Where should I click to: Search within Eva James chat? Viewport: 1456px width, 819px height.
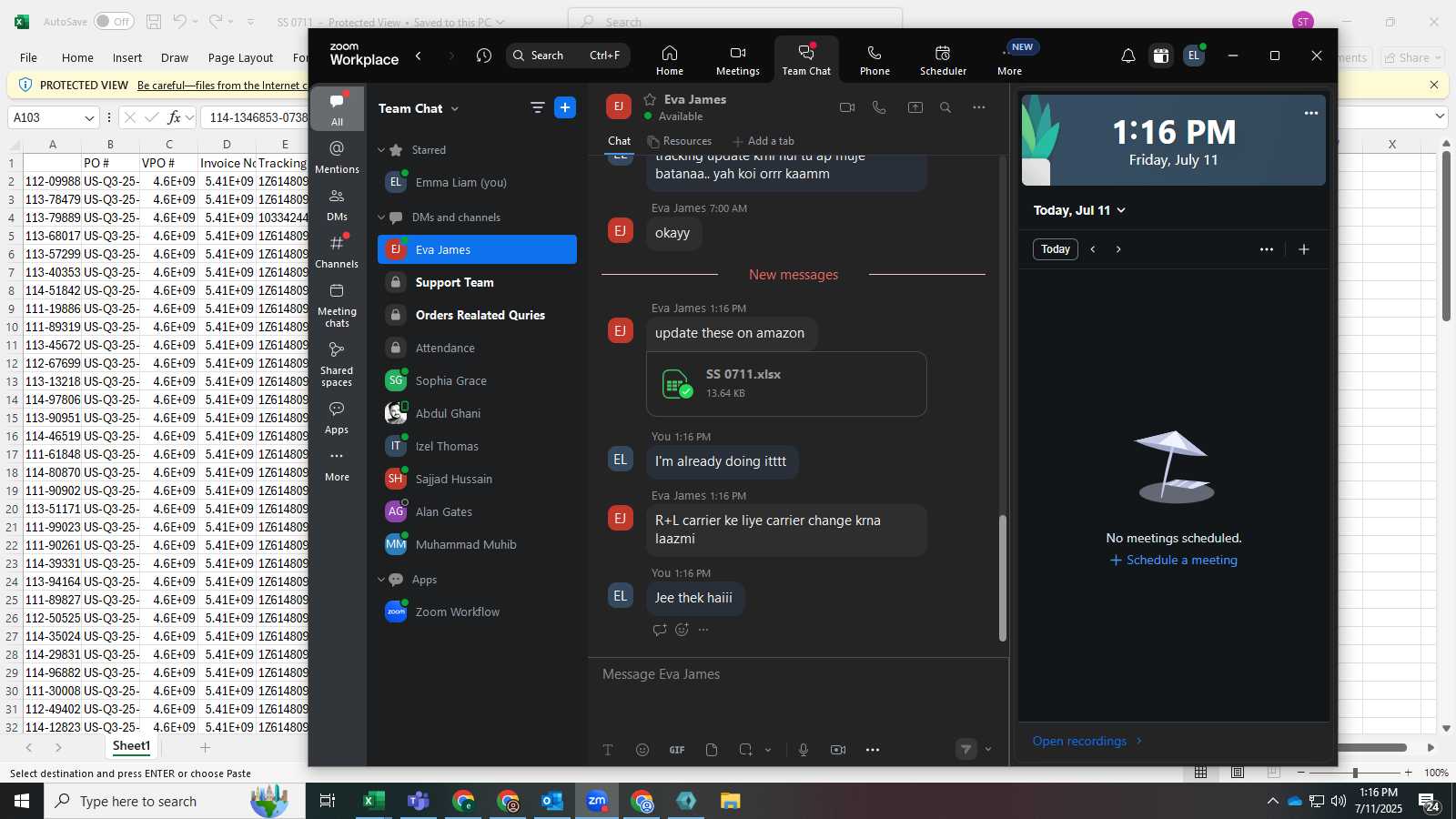point(945,107)
